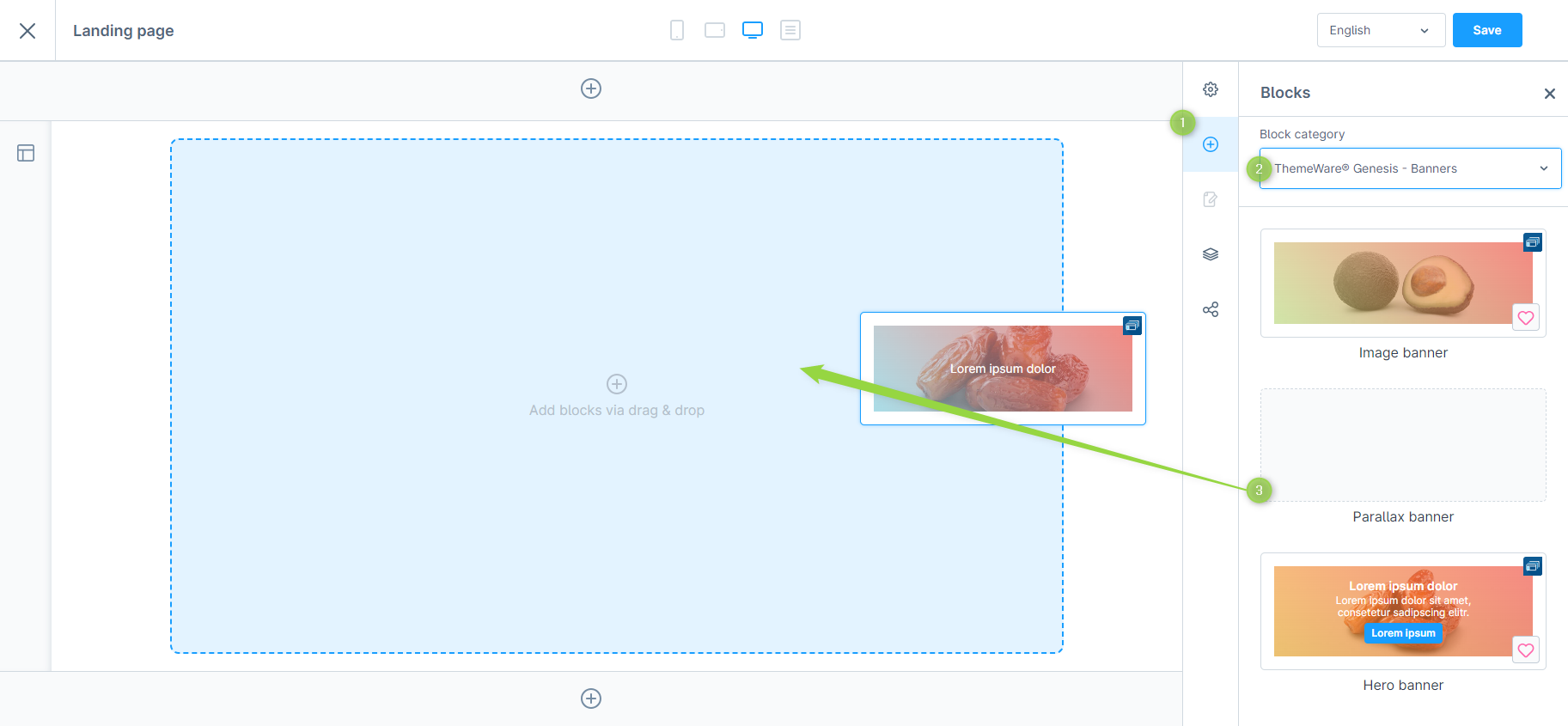
Task: Select desktop monitor preview mode
Action: pyautogui.click(x=753, y=30)
